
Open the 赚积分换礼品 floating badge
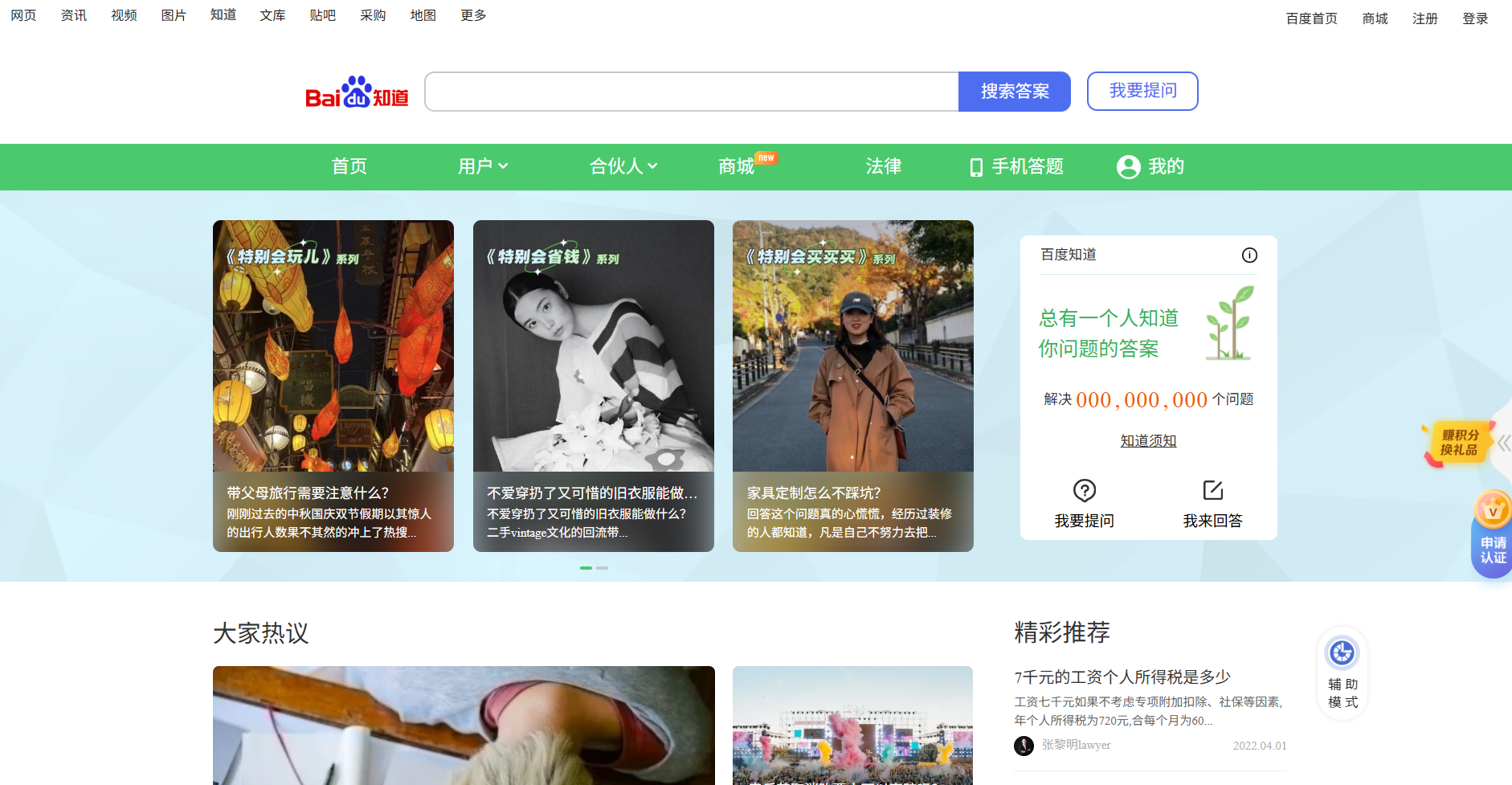(x=1458, y=443)
